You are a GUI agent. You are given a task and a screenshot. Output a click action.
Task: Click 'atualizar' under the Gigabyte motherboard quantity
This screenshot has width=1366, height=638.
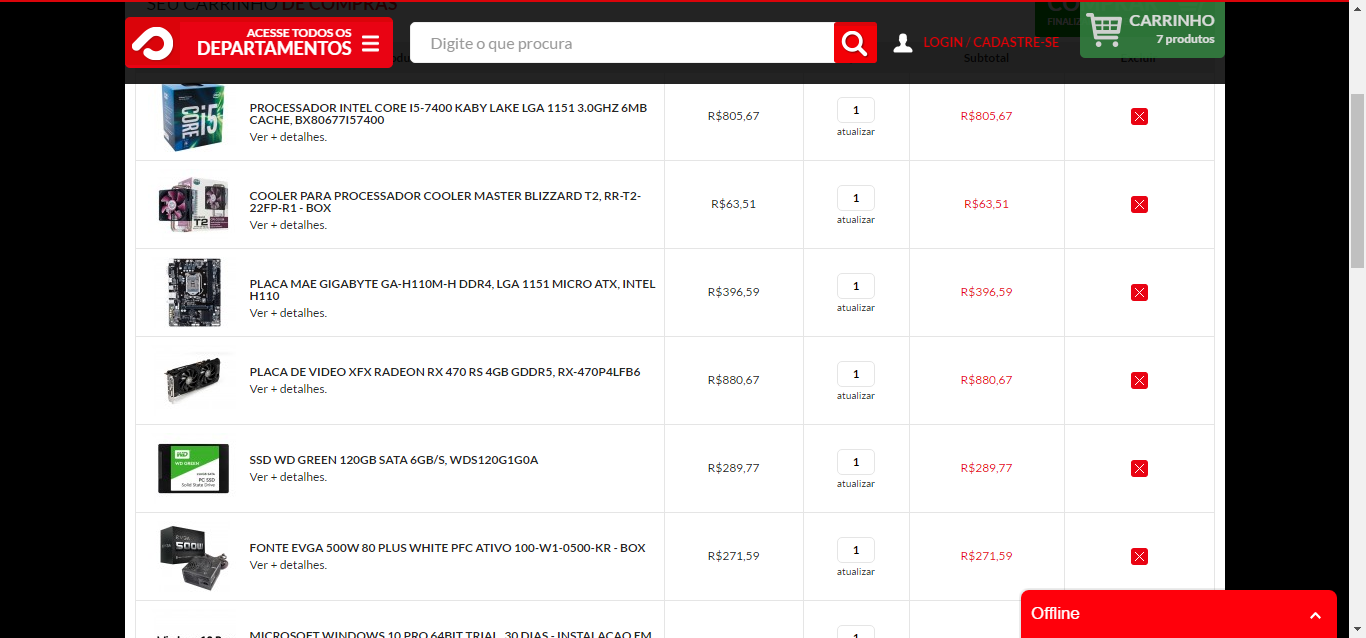point(856,308)
